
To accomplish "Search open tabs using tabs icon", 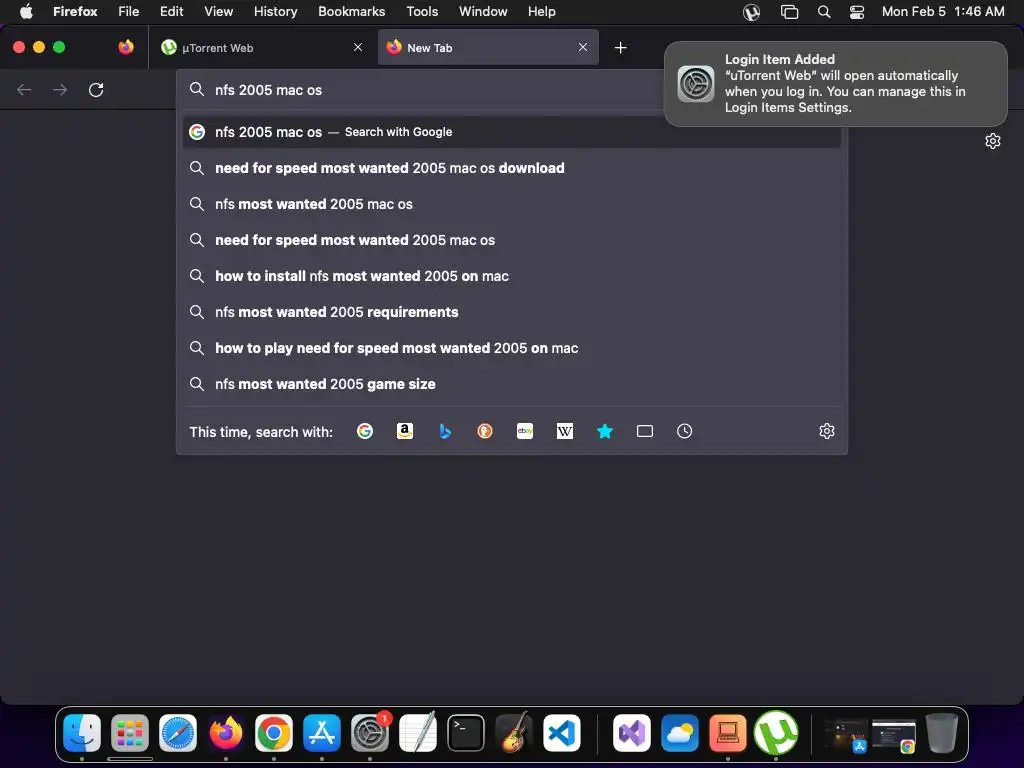I will (645, 431).
